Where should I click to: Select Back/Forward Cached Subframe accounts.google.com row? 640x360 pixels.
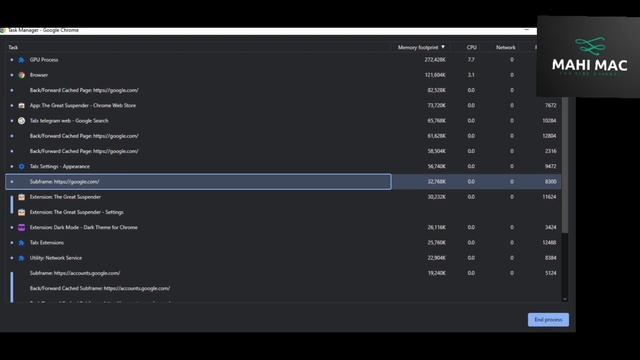pos(283,289)
